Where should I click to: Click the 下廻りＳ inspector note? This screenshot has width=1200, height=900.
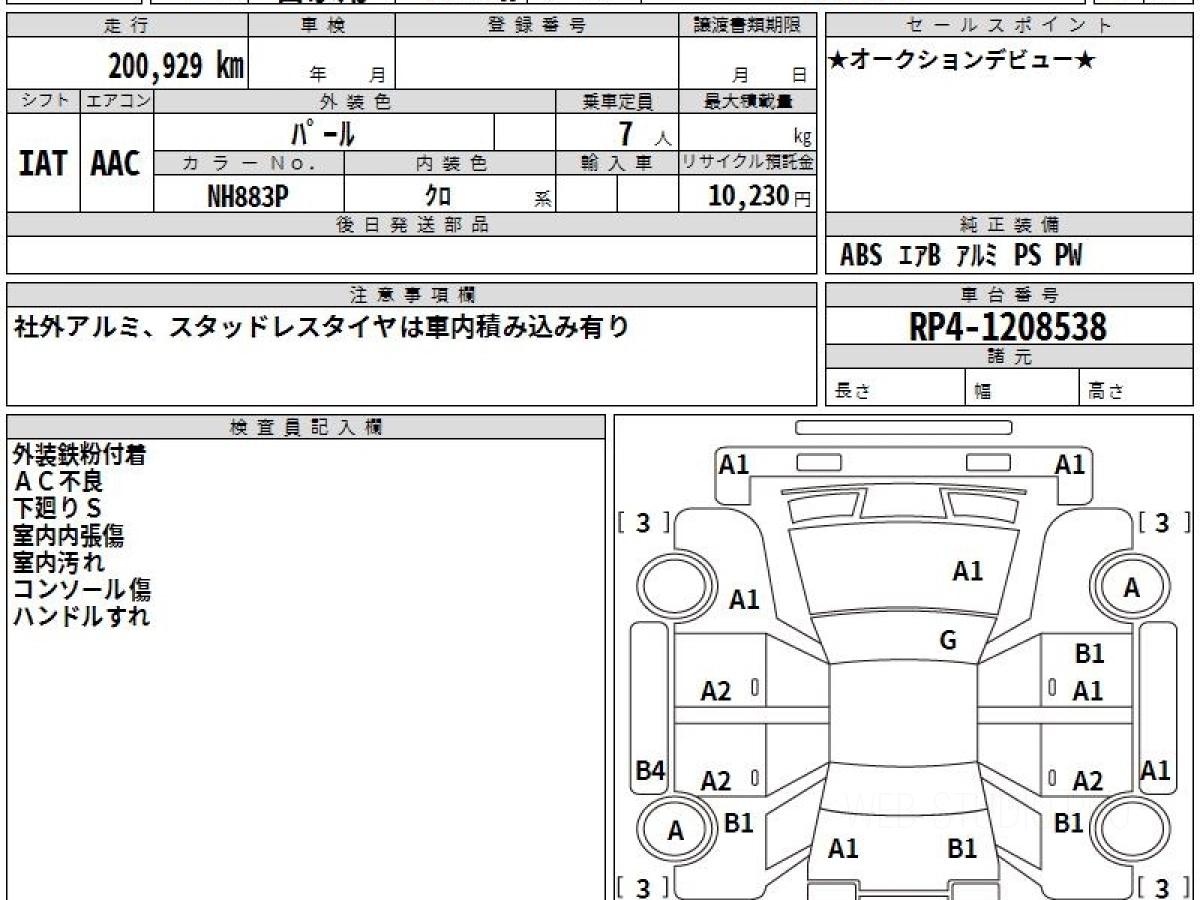tap(57, 509)
